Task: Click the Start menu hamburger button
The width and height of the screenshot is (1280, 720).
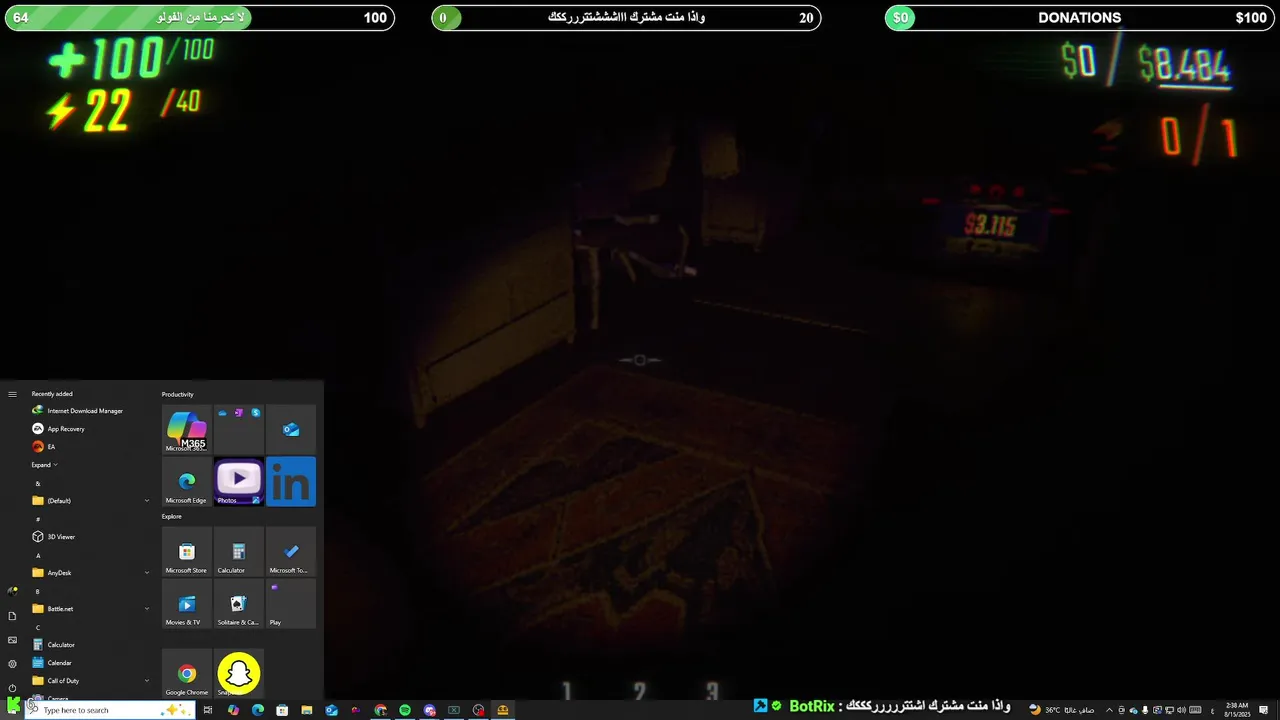Action: (x=12, y=394)
